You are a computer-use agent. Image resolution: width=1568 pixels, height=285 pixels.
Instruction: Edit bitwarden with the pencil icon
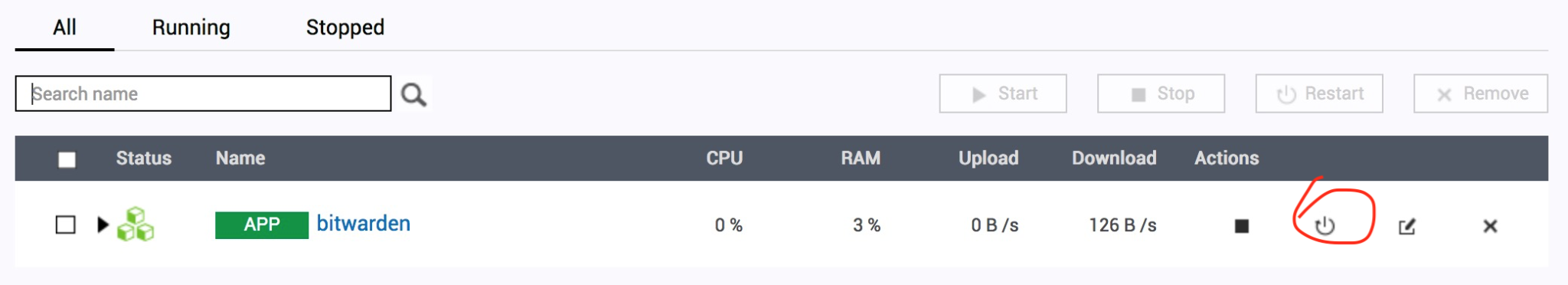click(x=1407, y=226)
